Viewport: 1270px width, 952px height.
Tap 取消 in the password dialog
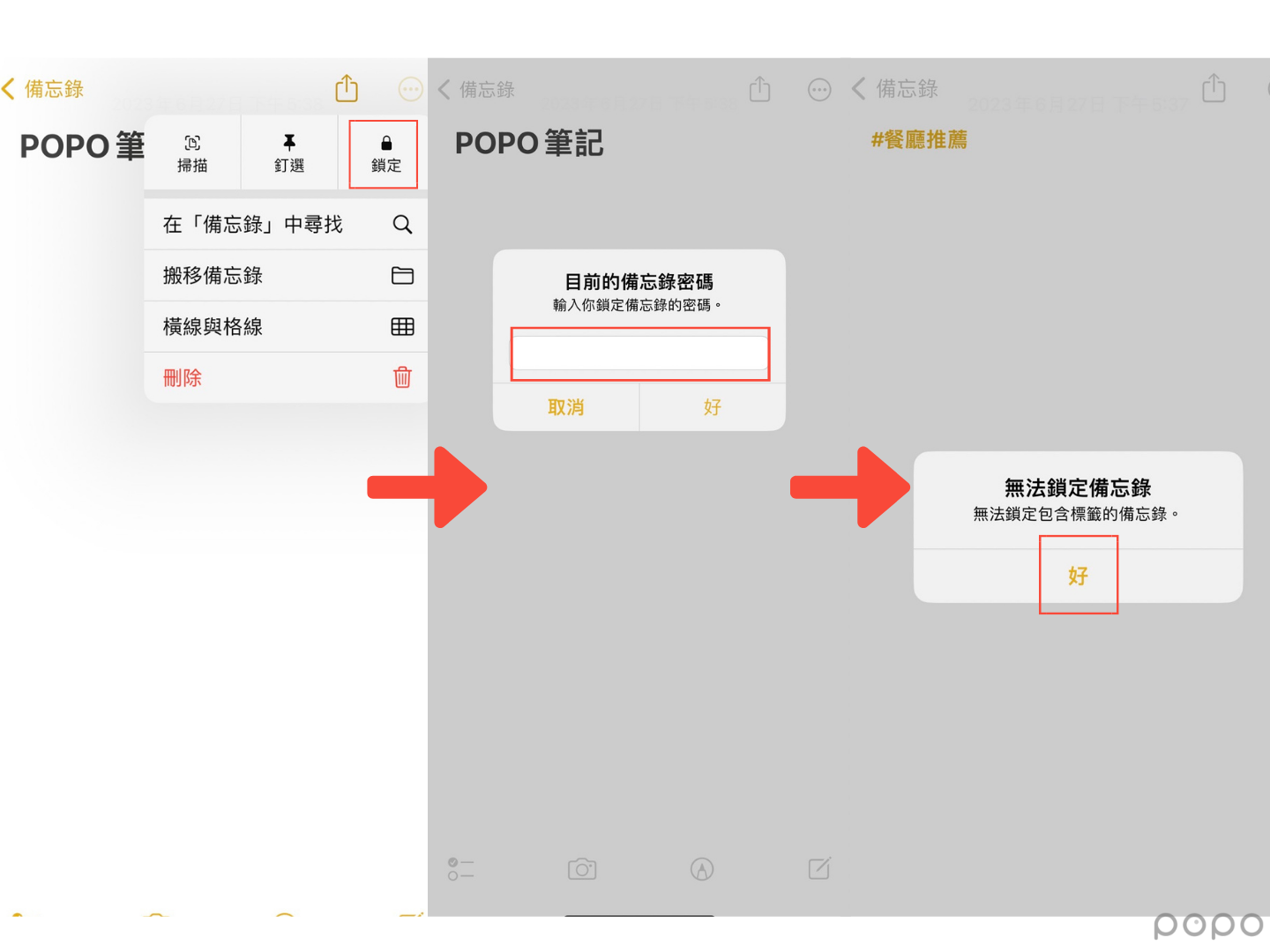click(566, 406)
